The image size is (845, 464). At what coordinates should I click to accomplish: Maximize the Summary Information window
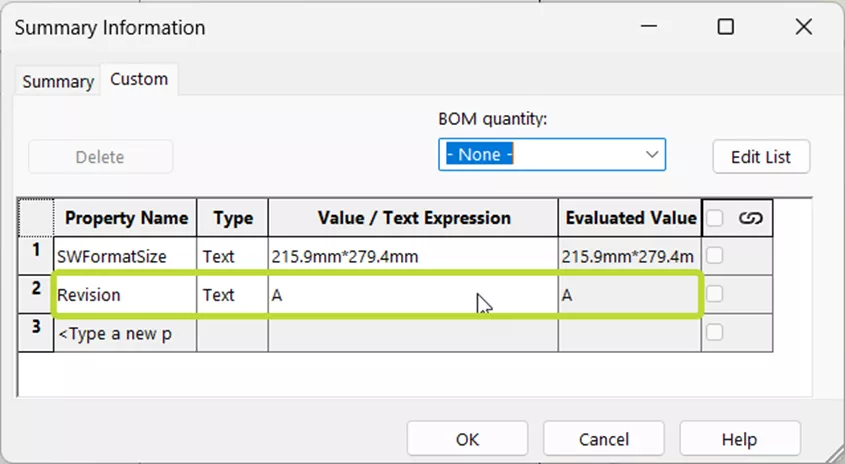click(x=726, y=27)
